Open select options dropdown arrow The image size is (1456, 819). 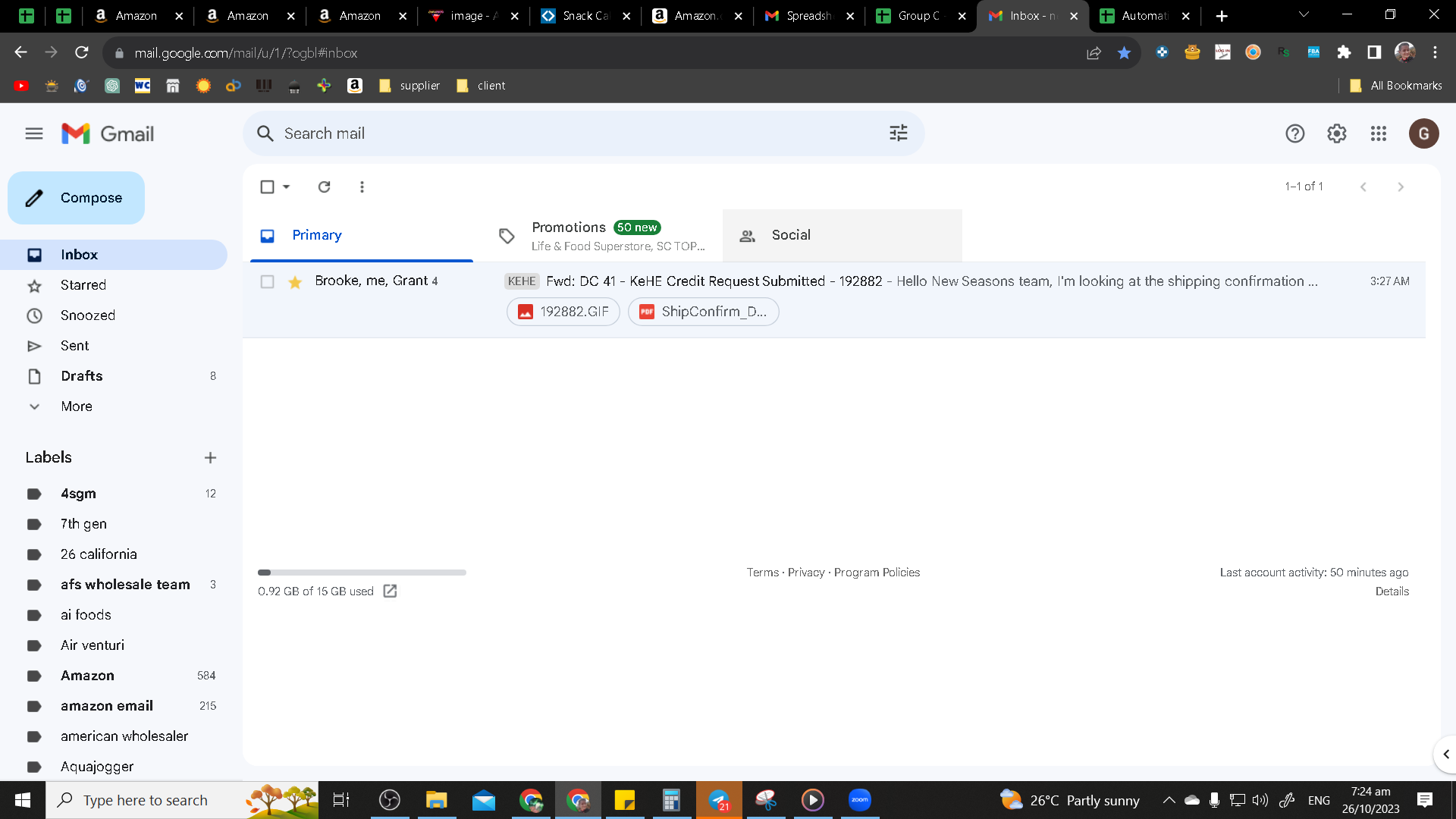tap(287, 187)
